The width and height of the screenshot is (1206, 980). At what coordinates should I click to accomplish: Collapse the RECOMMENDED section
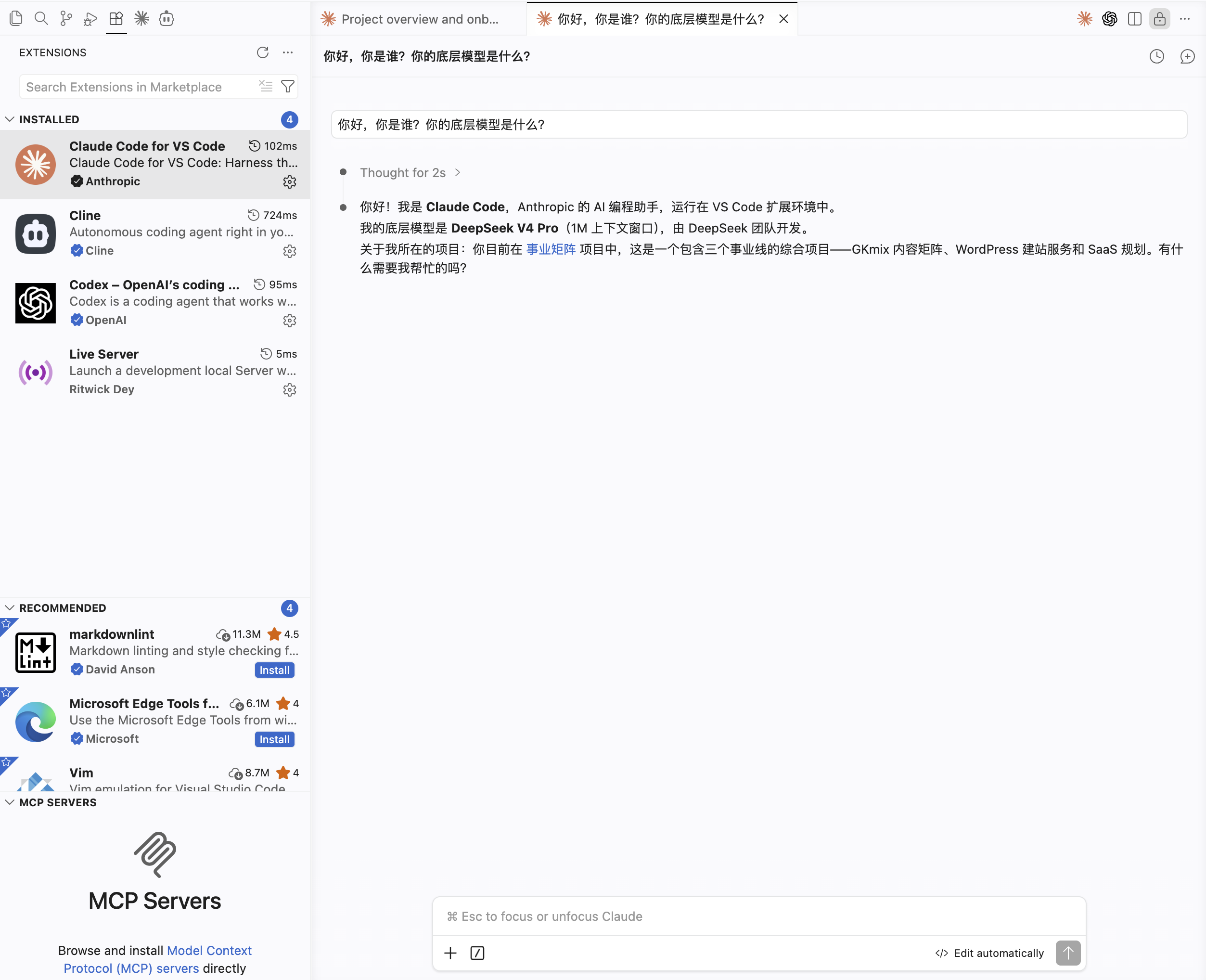click(x=10, y=608)
